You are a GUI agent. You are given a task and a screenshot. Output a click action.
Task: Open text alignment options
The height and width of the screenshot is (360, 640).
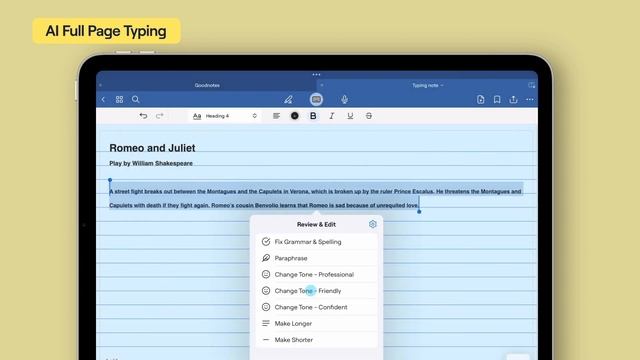click(276, 116)
